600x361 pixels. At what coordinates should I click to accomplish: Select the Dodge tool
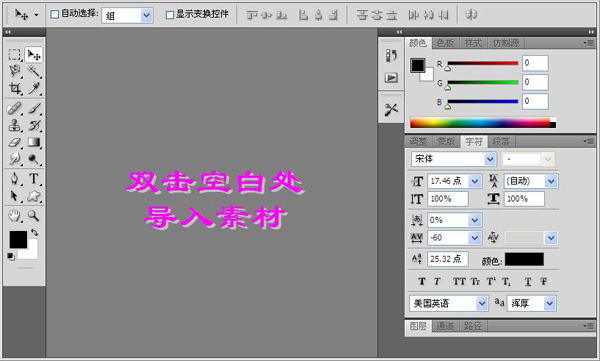click(34, 159)
